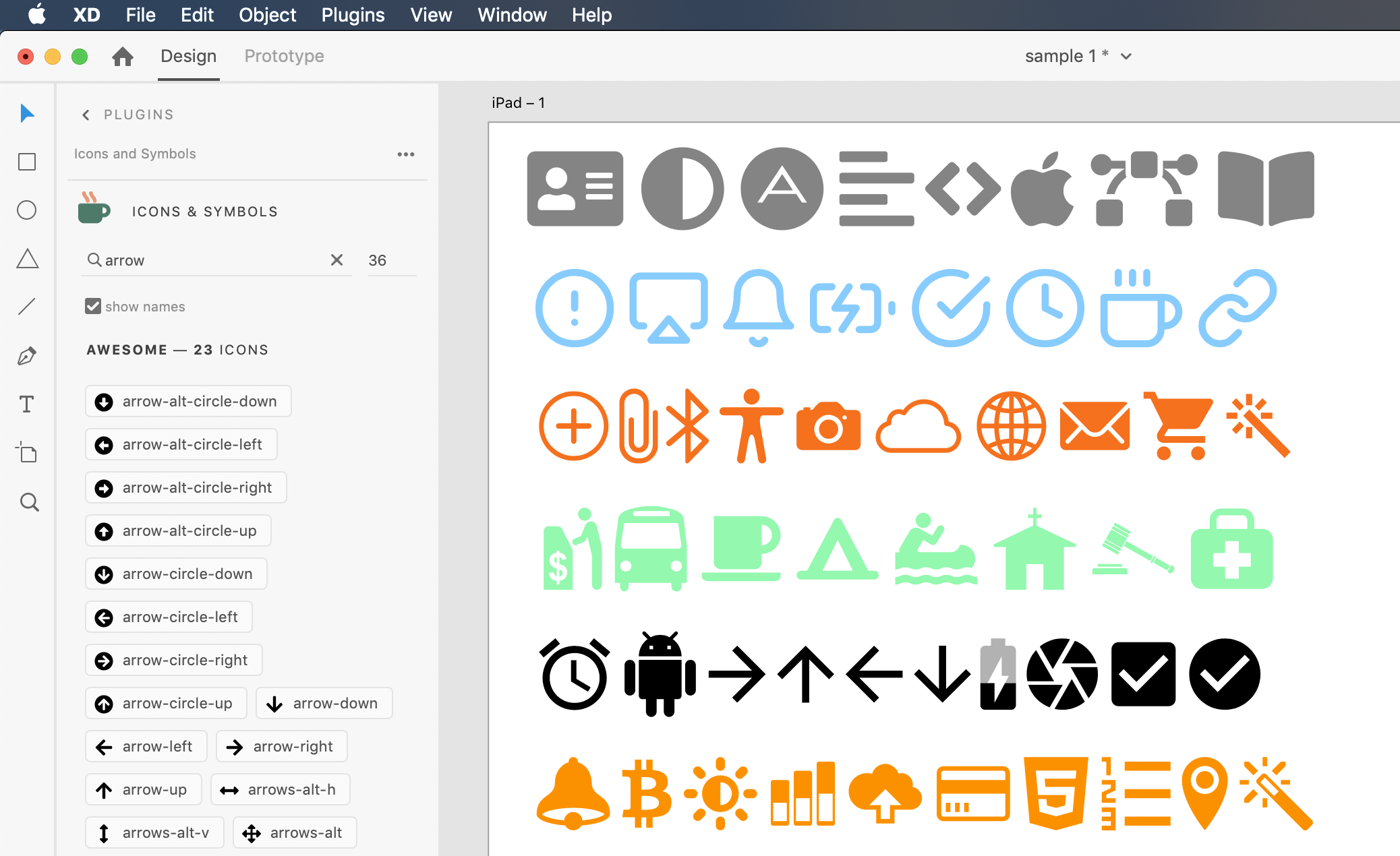This screenshot has height=856, width=1400.
Task: Open the Icons and Symbols options menu
Action: click(x=406, y=154)
